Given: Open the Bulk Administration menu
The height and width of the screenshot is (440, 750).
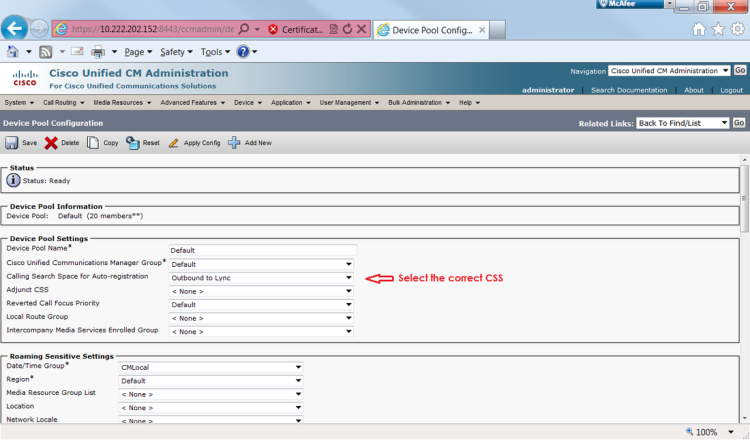Looking at the screenshot, I should (419, 102).
